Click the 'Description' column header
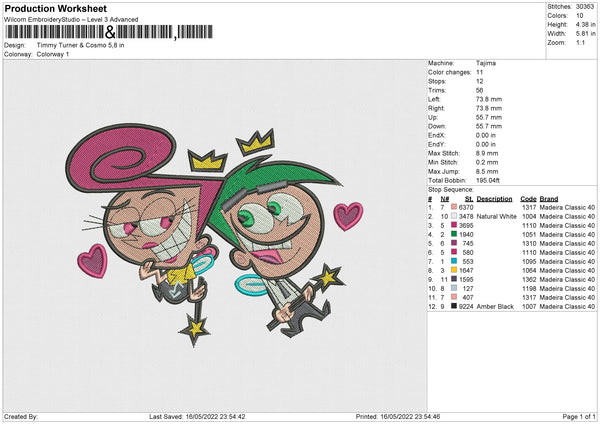Viewport: 600px width, 424px height. 494,199
